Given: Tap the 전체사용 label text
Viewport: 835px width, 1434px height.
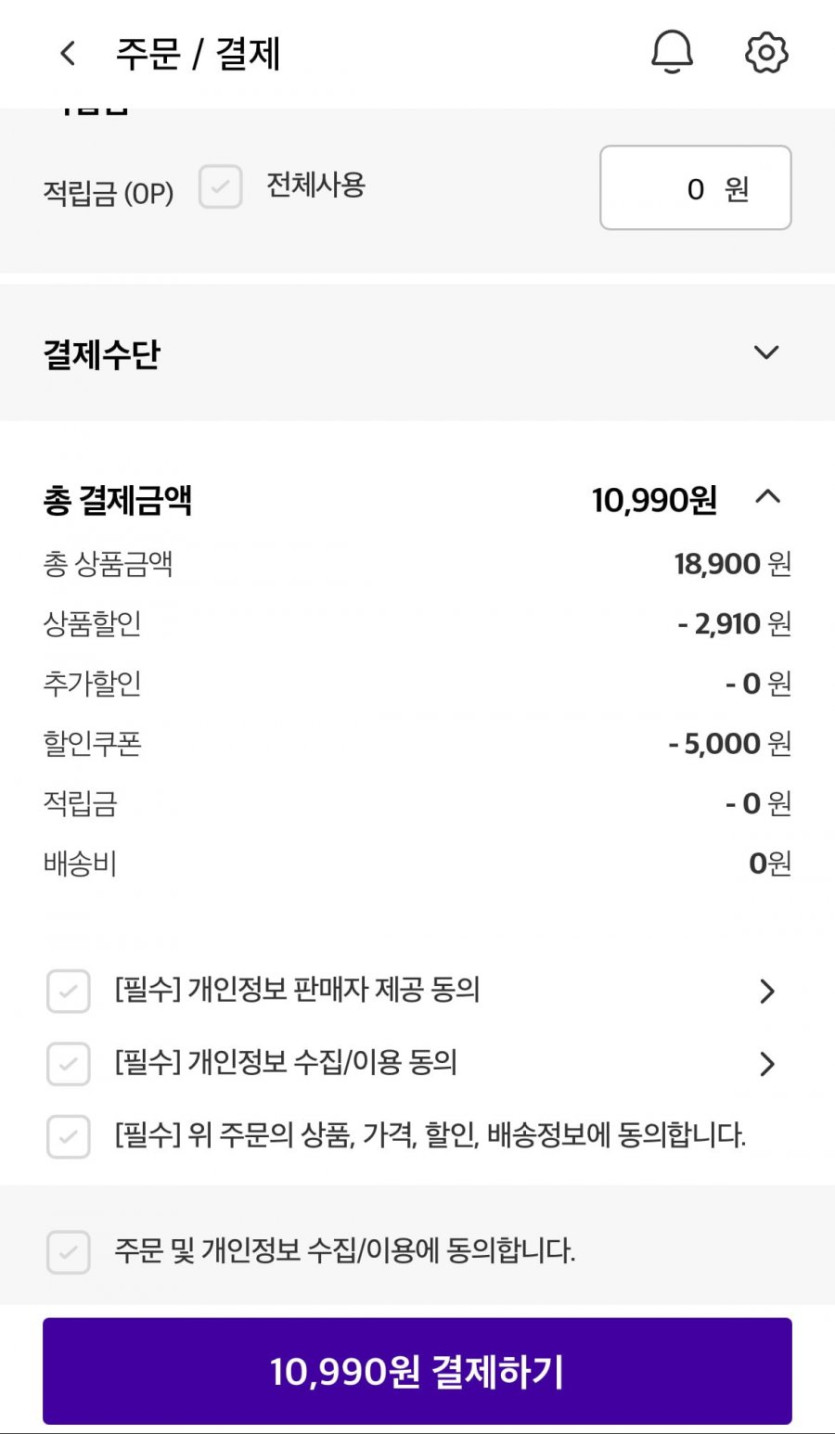Looking at the screenshot, I should pos(315,185).
